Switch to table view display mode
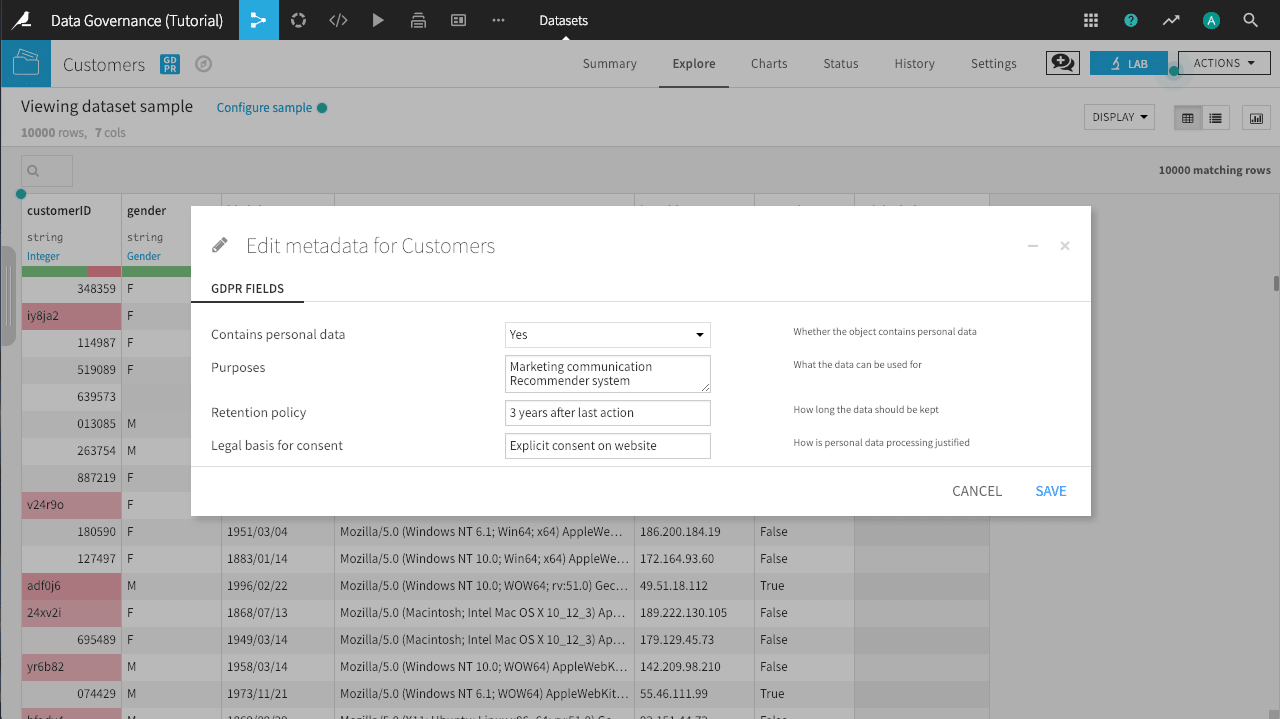The height and width of the screenshot is (719, 1280). pyautogui.click(x=1187, y=117)
